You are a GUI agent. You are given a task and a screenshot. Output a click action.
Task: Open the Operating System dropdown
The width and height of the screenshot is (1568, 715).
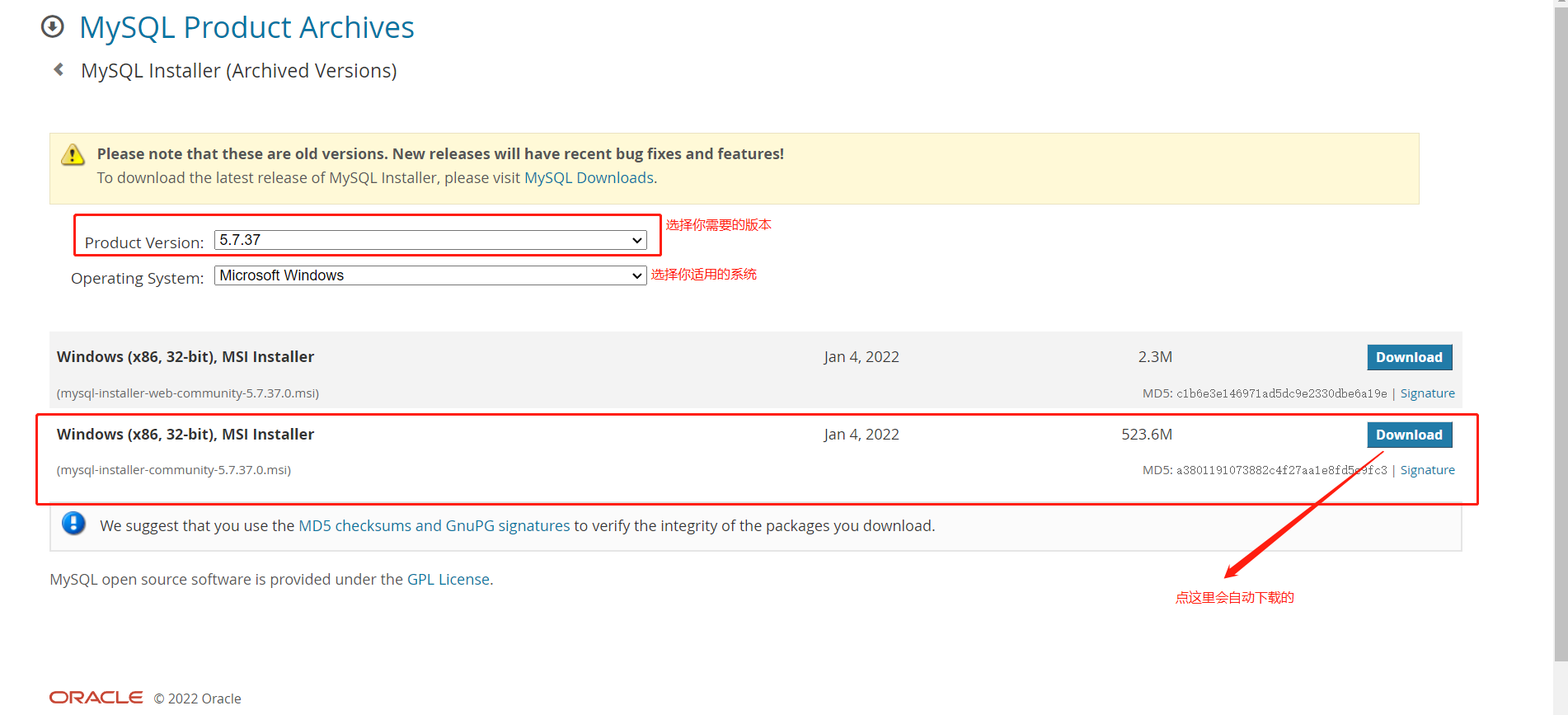click(430, 275)
